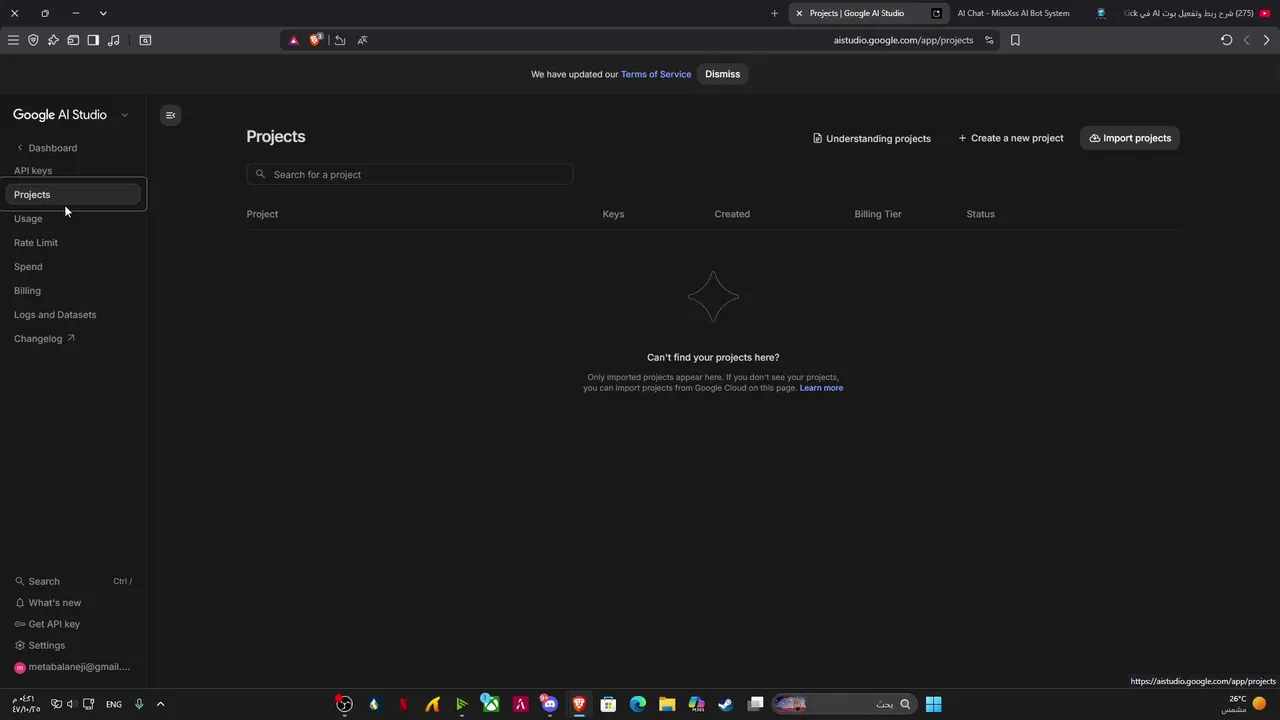Dismiss the Terms of Service banner
1280x720 pixels.
722,74
